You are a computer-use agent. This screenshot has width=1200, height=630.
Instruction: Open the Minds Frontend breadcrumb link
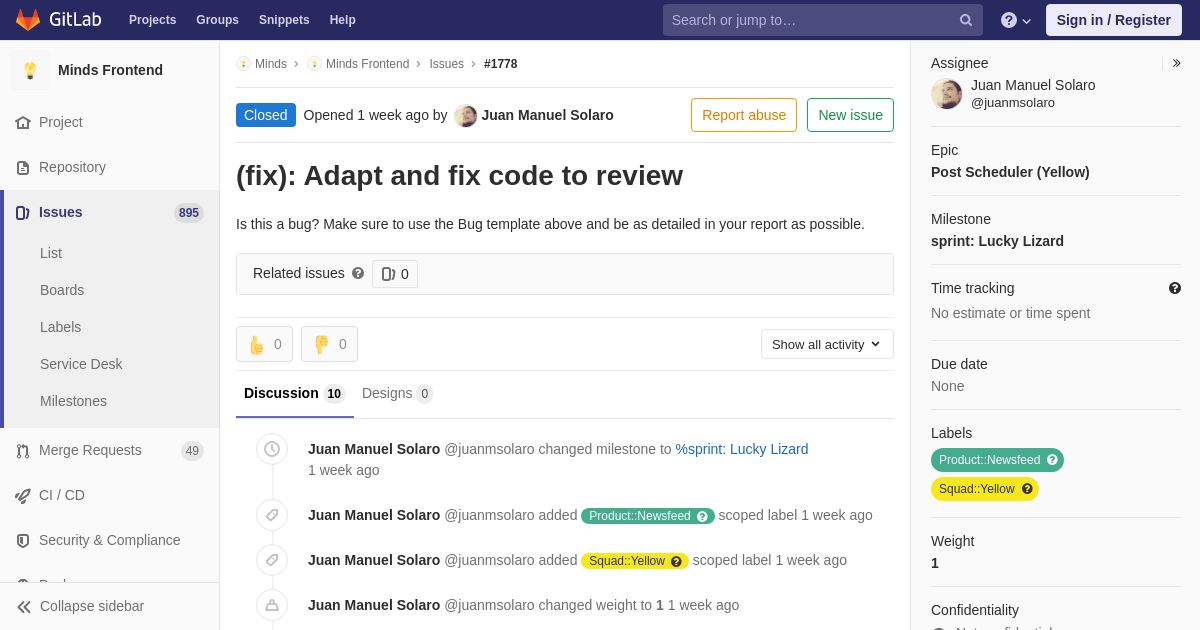pyautogui.click(x=367, y=64)
